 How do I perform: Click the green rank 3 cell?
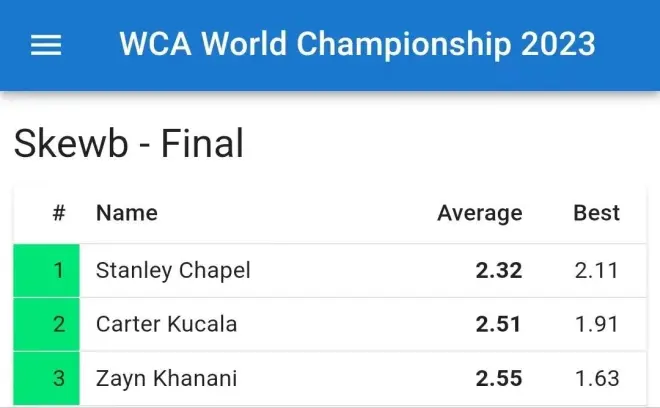tap(47, 378)
